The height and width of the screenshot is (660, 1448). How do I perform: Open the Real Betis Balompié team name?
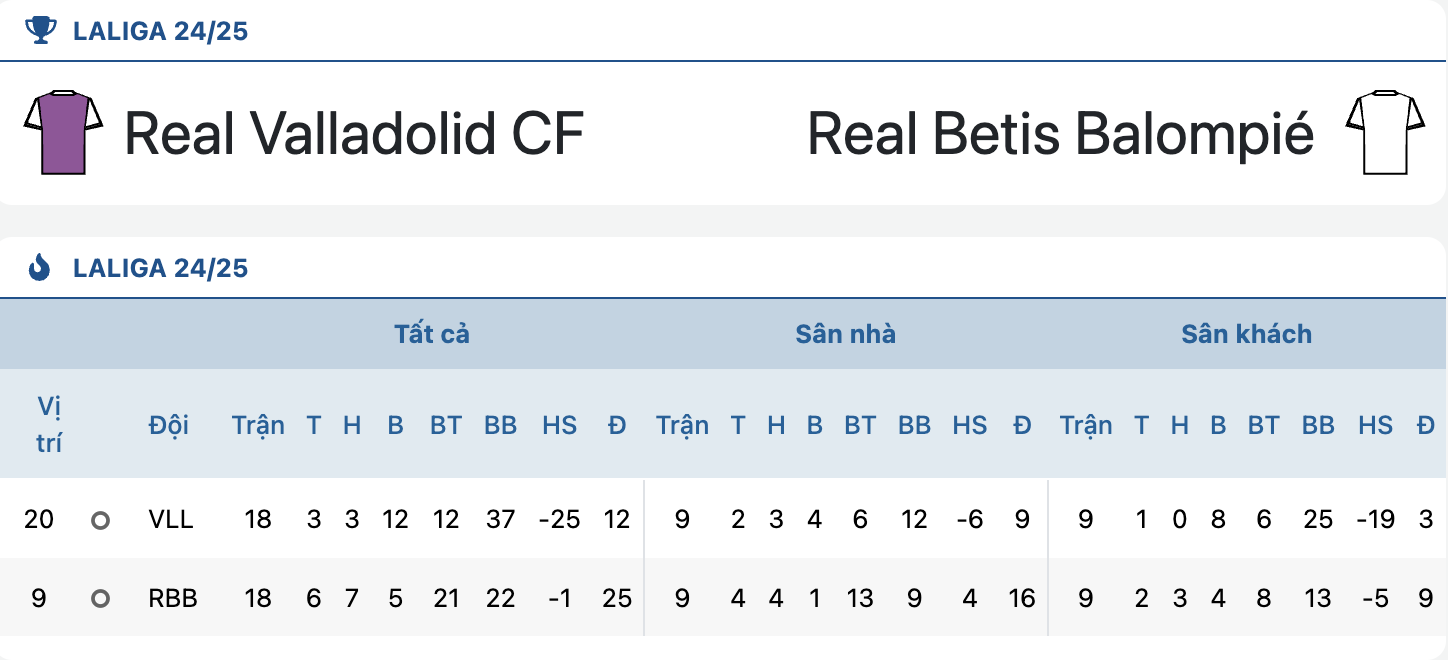(1060, 133)
